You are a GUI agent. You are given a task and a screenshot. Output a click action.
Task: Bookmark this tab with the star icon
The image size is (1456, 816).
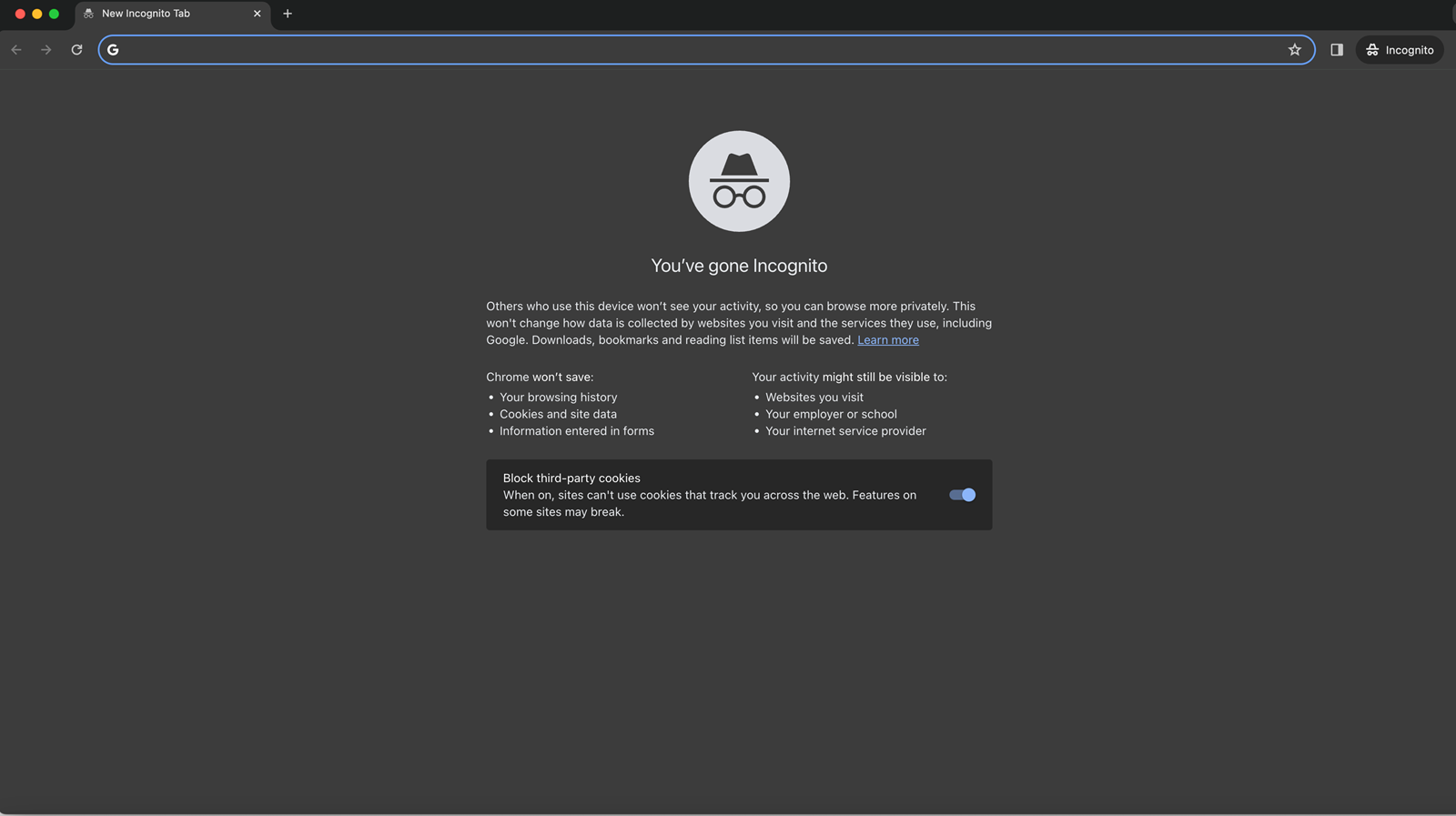pos(1295,50)
